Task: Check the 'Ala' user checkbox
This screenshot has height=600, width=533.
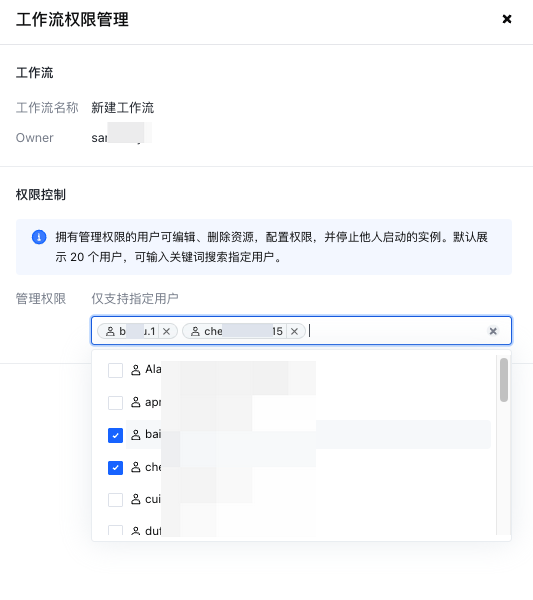Action: click(x=115, y=370)
